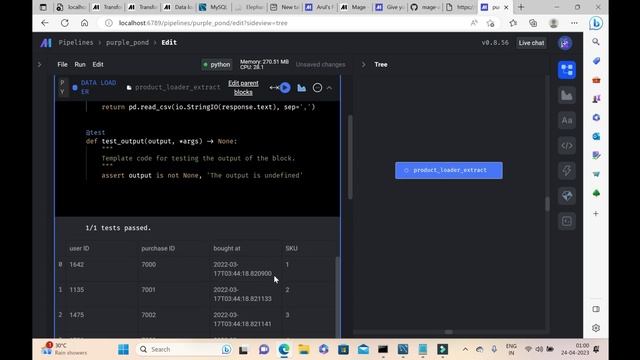
Task: Open the code tags sidebar icon
Action: 567,146
